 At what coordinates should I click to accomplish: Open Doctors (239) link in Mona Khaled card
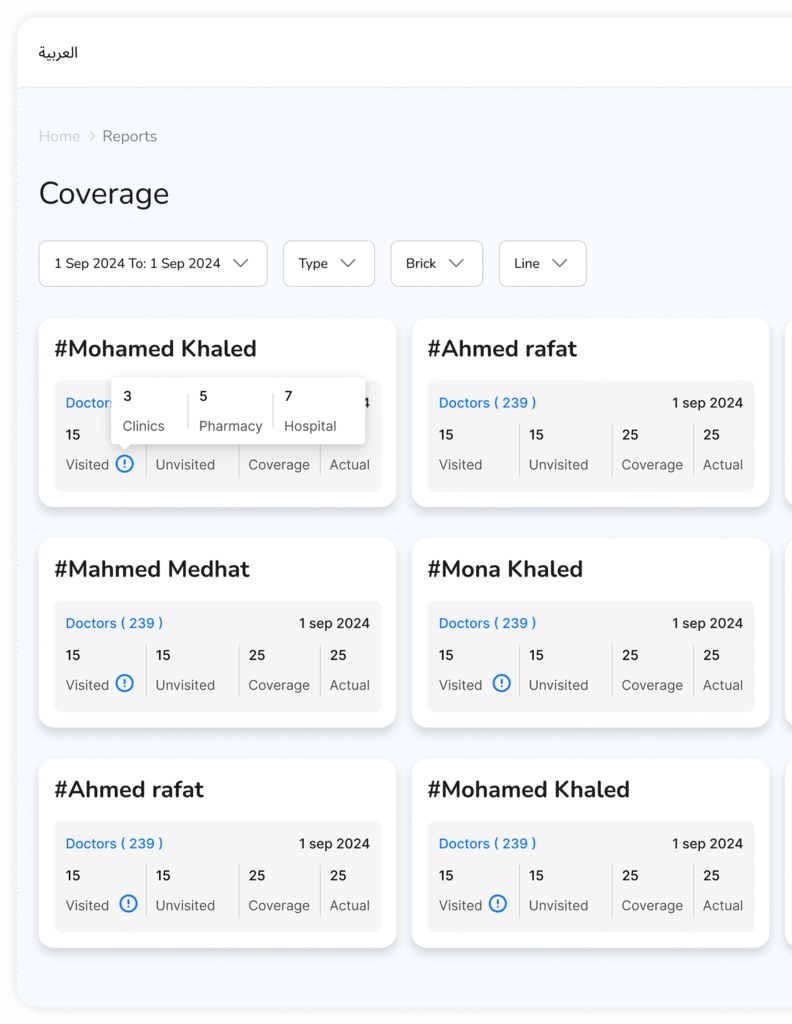(487, 623)
